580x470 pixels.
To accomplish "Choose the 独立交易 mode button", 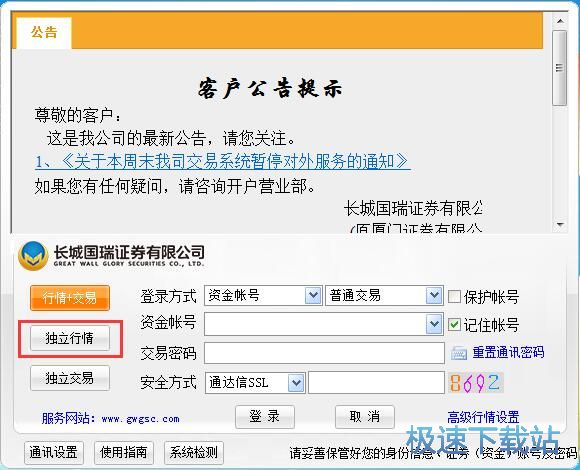I will coord(70,378).
